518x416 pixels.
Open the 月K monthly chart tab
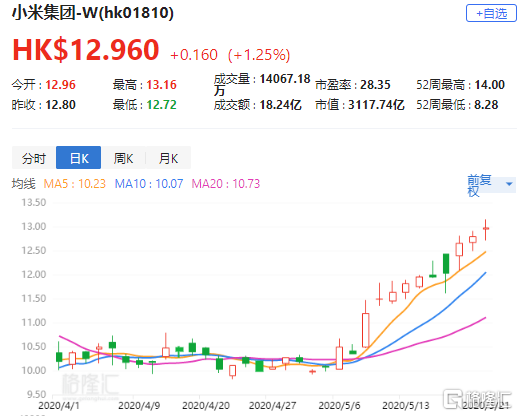click(x=168, y=158)
